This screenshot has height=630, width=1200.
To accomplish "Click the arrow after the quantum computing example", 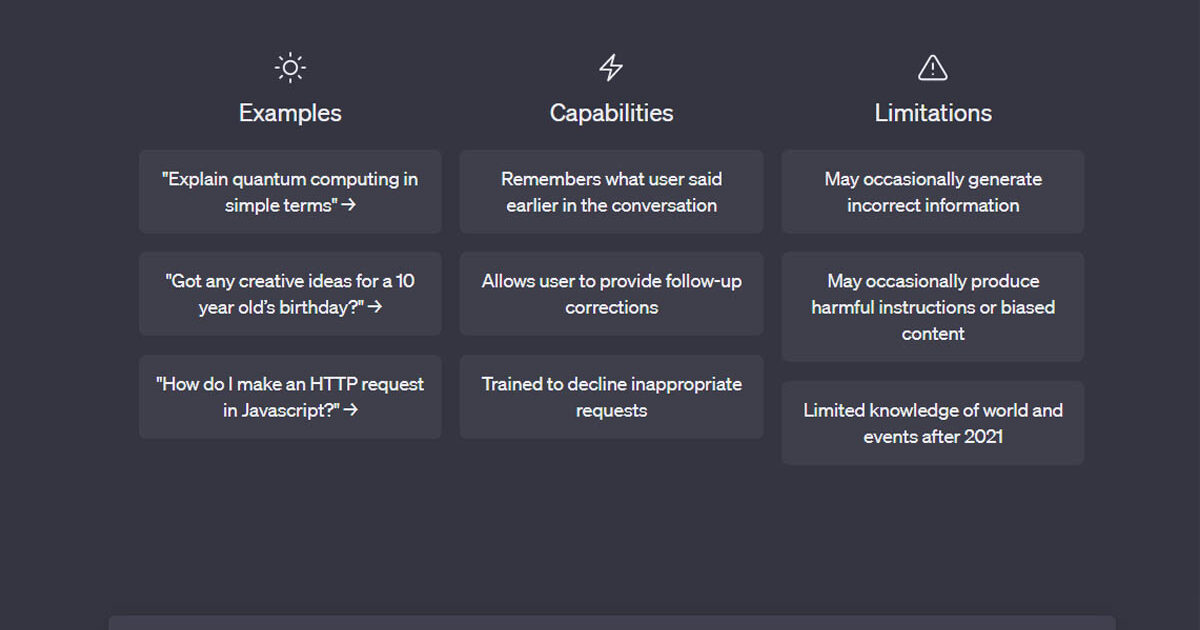I will tap(350, 205).
